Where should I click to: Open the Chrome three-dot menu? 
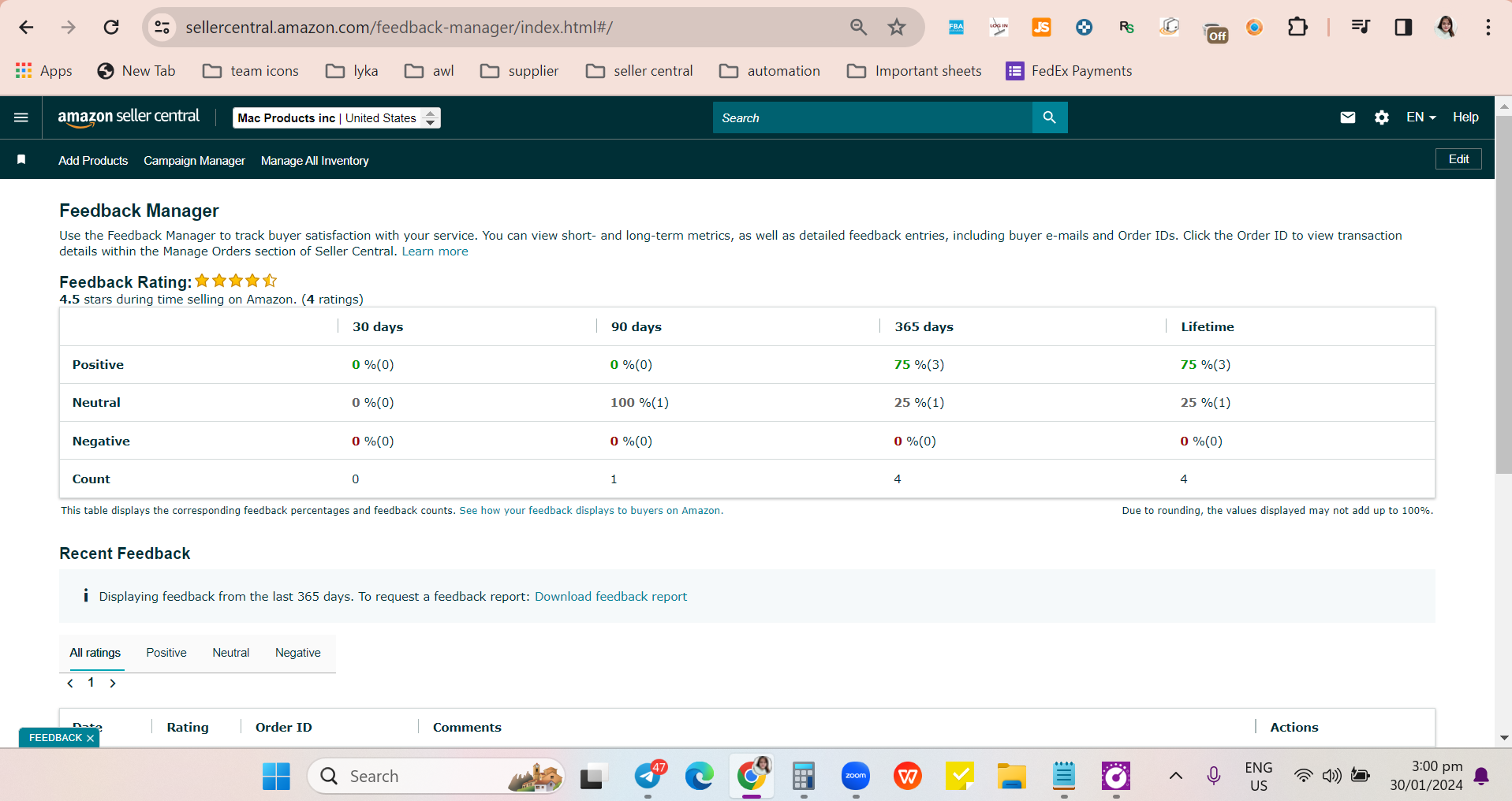(x=1488, y=28)
